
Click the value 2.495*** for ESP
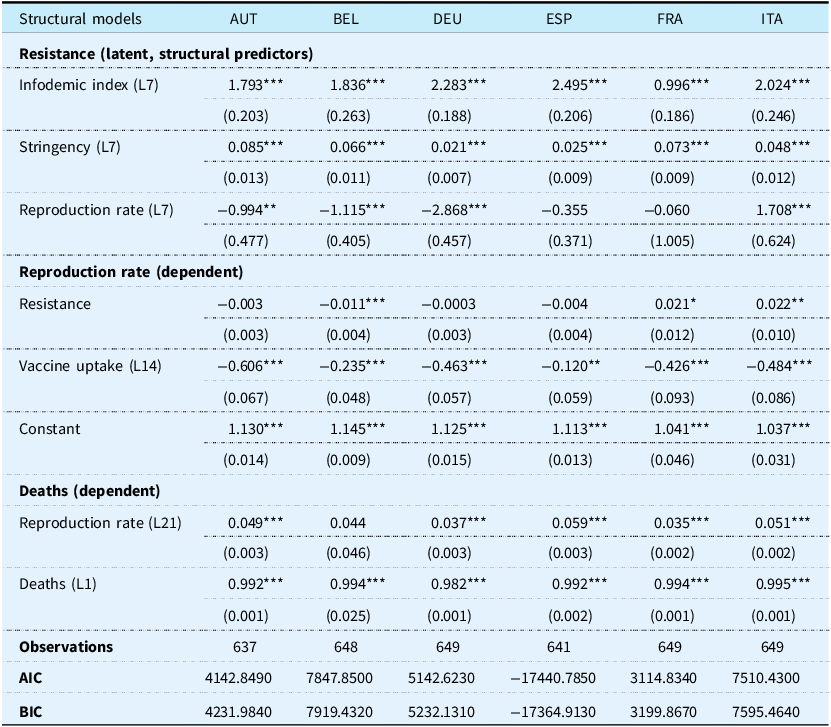click(579, 85)
